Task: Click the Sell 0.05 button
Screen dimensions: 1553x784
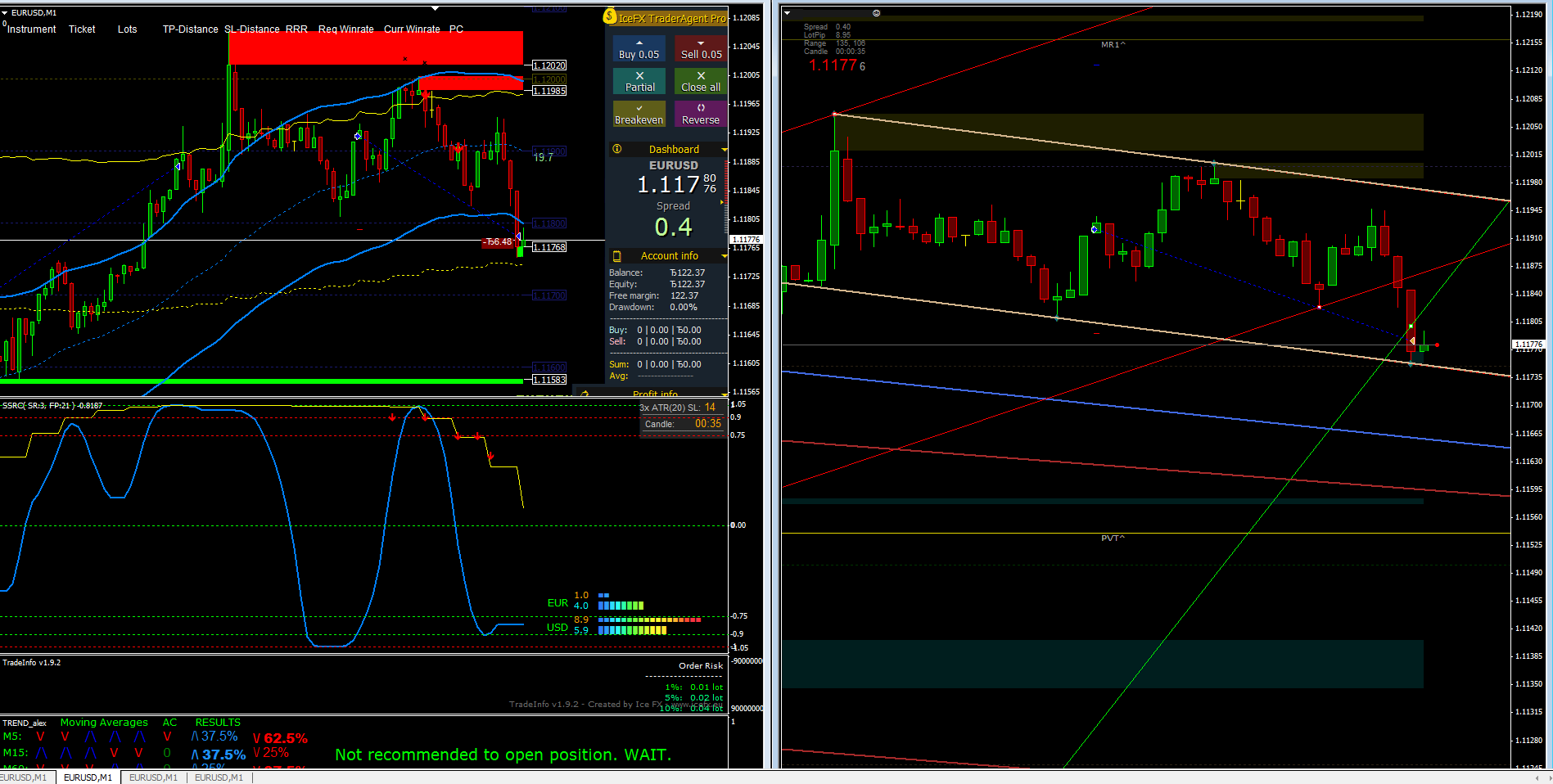Action: tap(701, 48)
